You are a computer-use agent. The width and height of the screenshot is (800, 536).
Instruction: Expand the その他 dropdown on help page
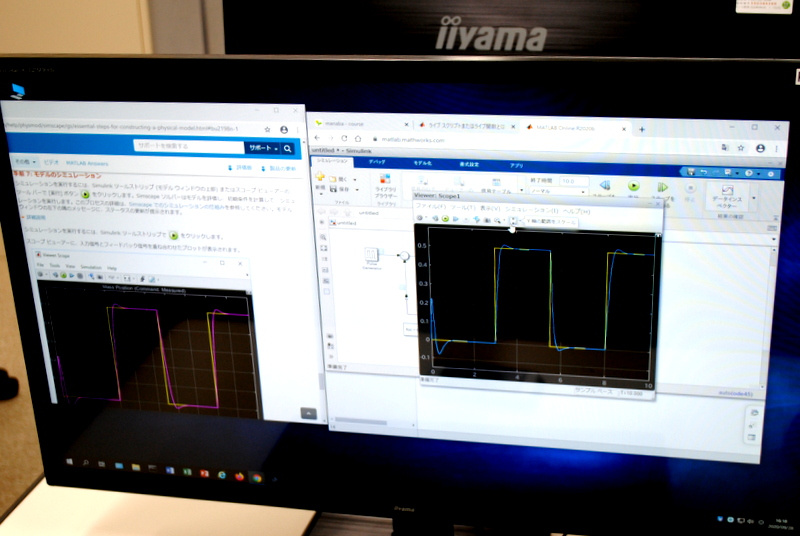(24, 161)
